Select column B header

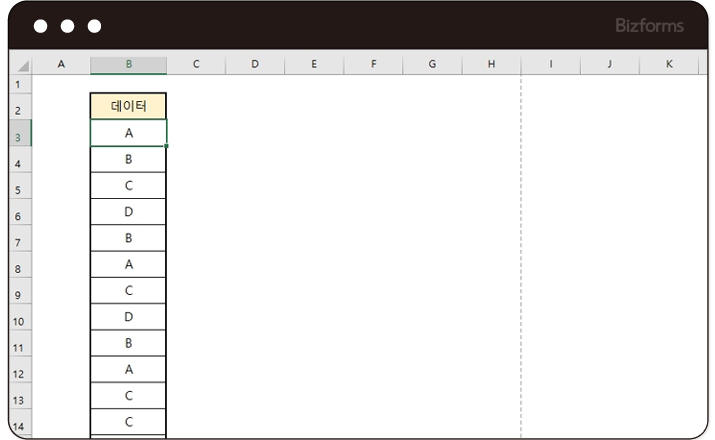click(129, 64)
